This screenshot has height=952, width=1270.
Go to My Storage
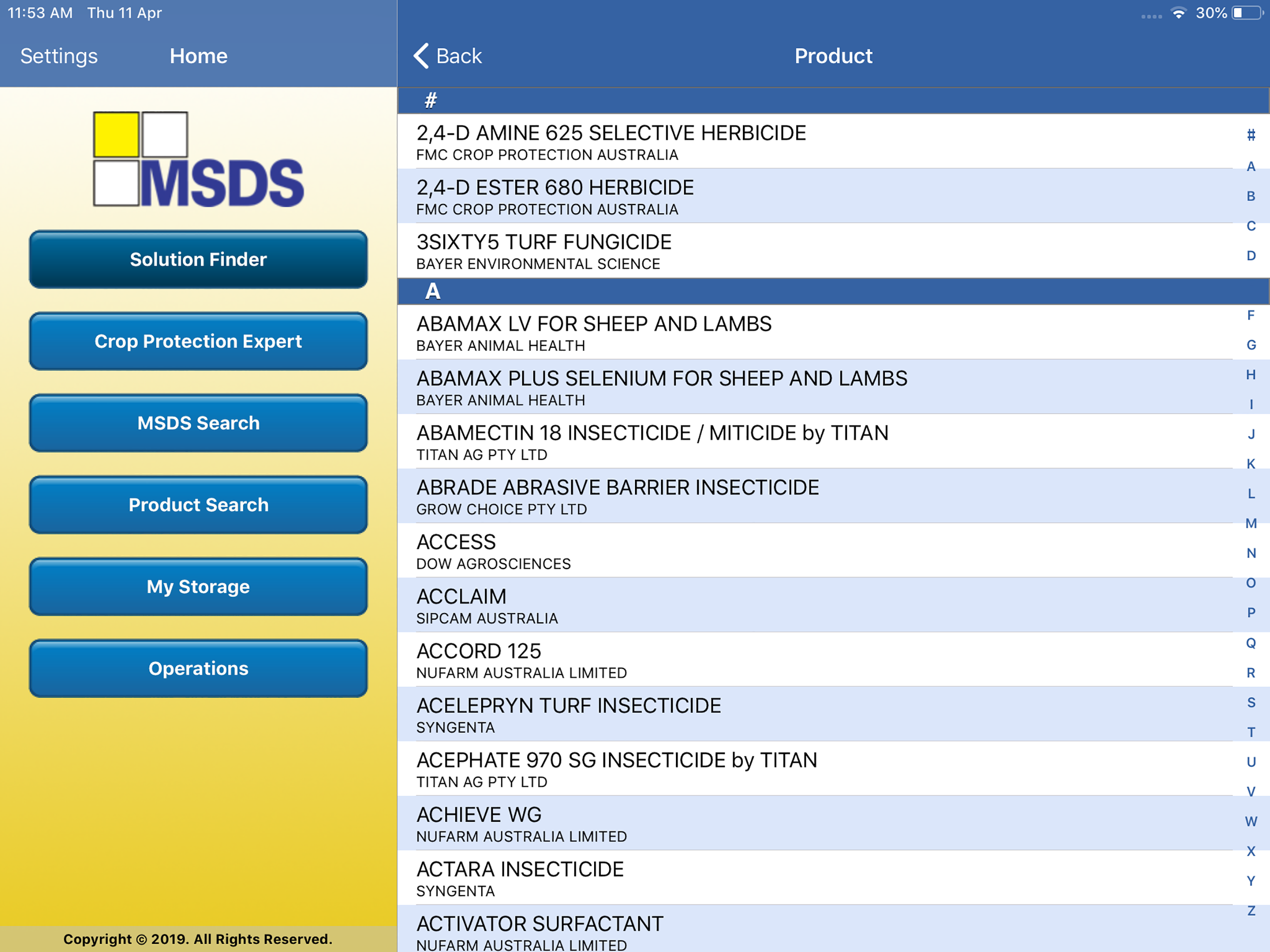(x=198, y=586)
